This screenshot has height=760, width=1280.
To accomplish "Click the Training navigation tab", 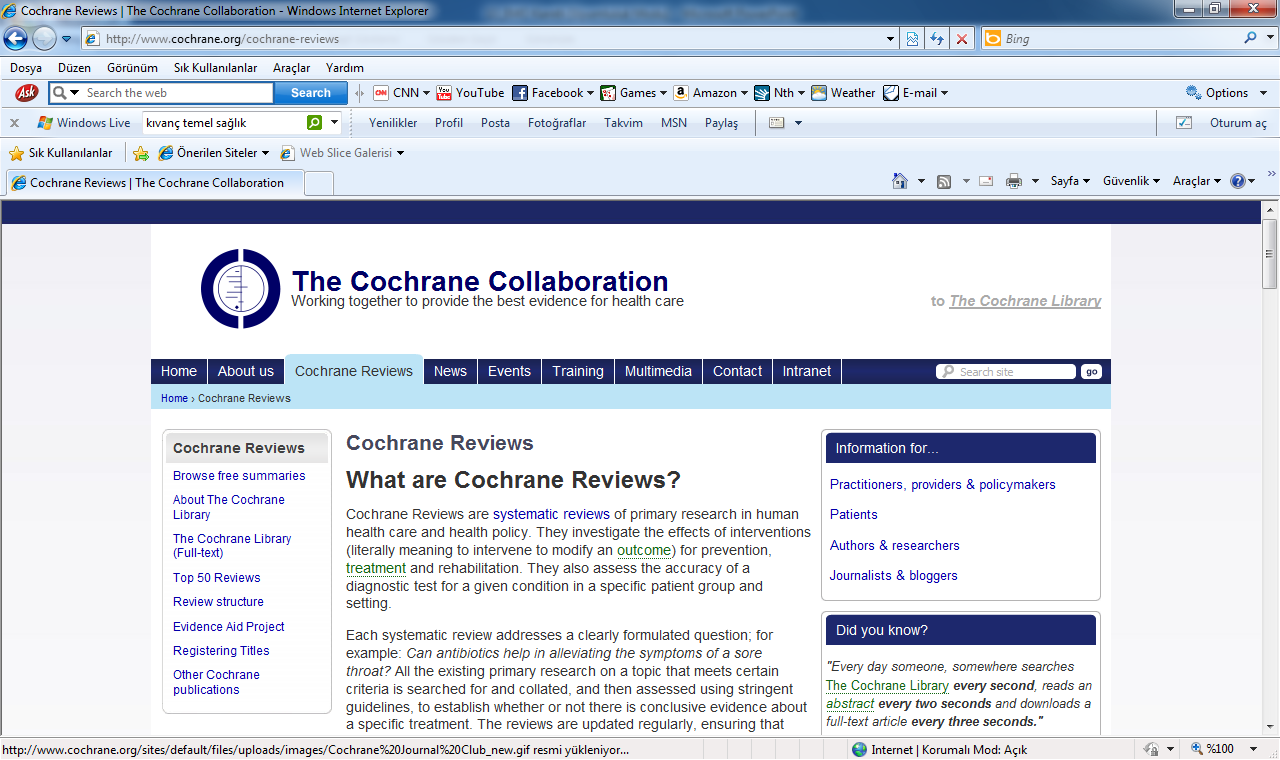I will tap(578, 371).
